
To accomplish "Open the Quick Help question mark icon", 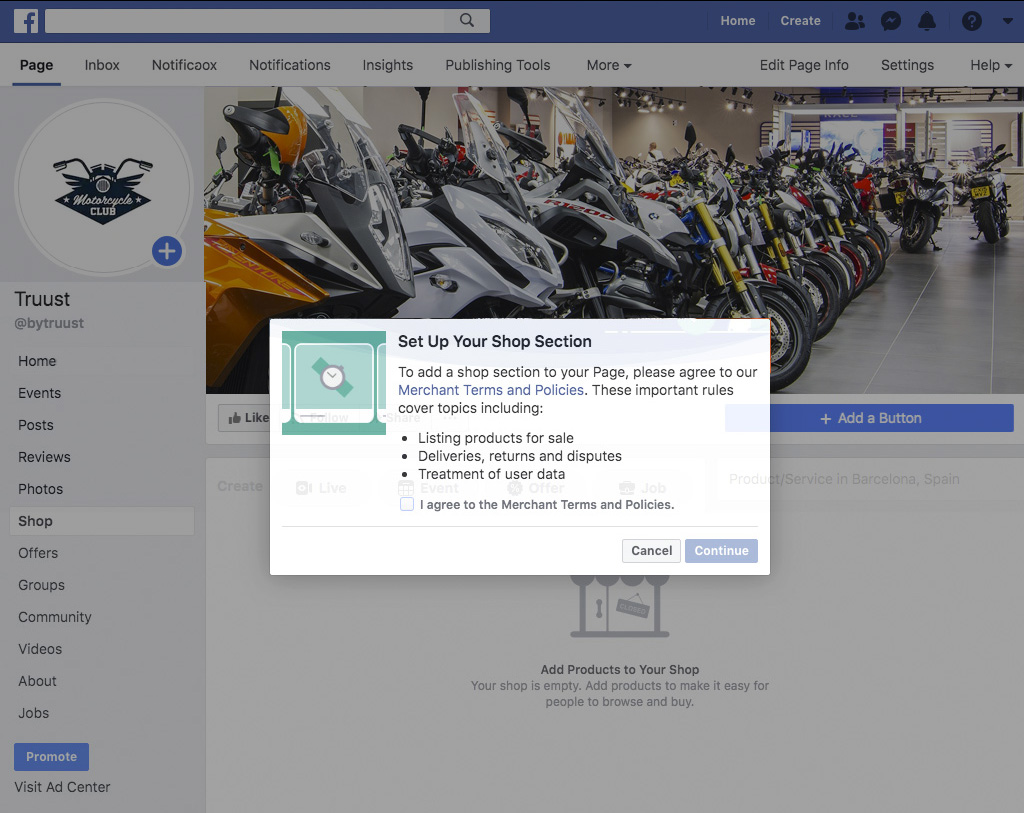I will (x=972, y=21).
